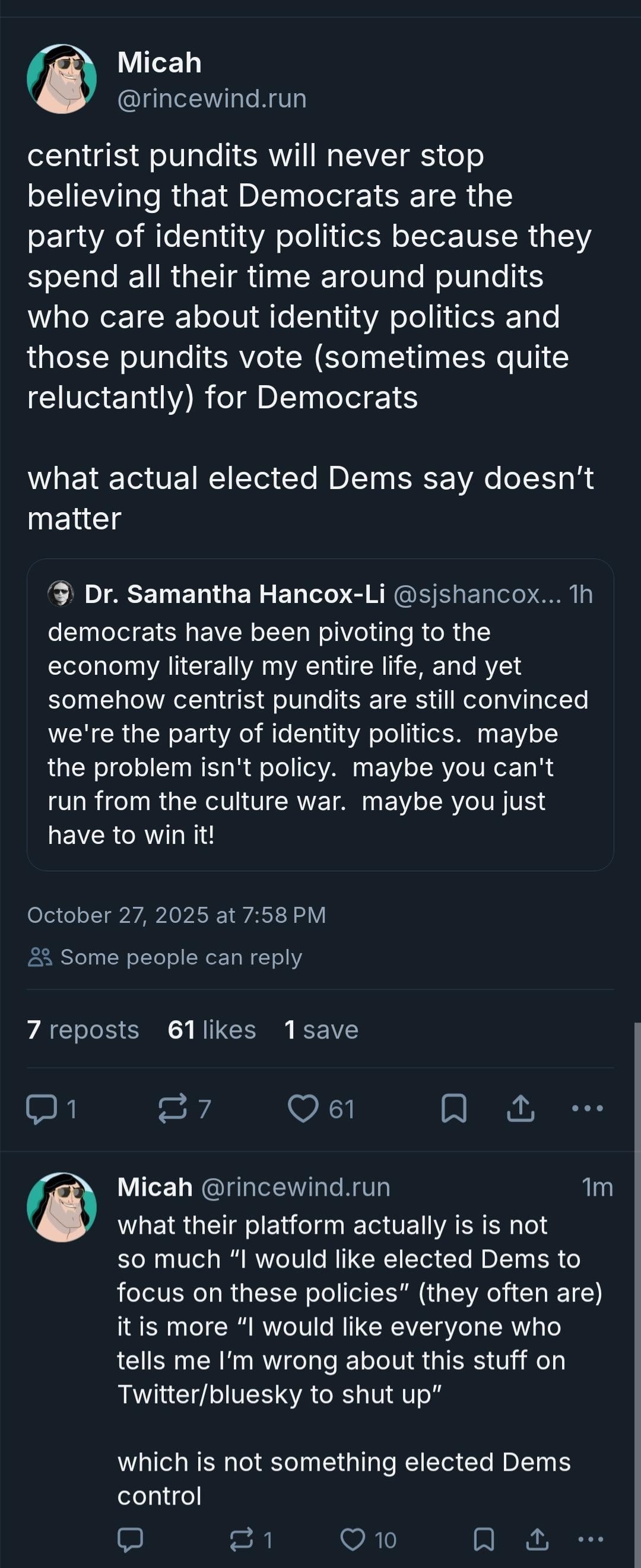Bookmark the main centrist pundits post
Viewport: 641px width, 1568px height.
pyautogui.click(x=453, y=1109)
